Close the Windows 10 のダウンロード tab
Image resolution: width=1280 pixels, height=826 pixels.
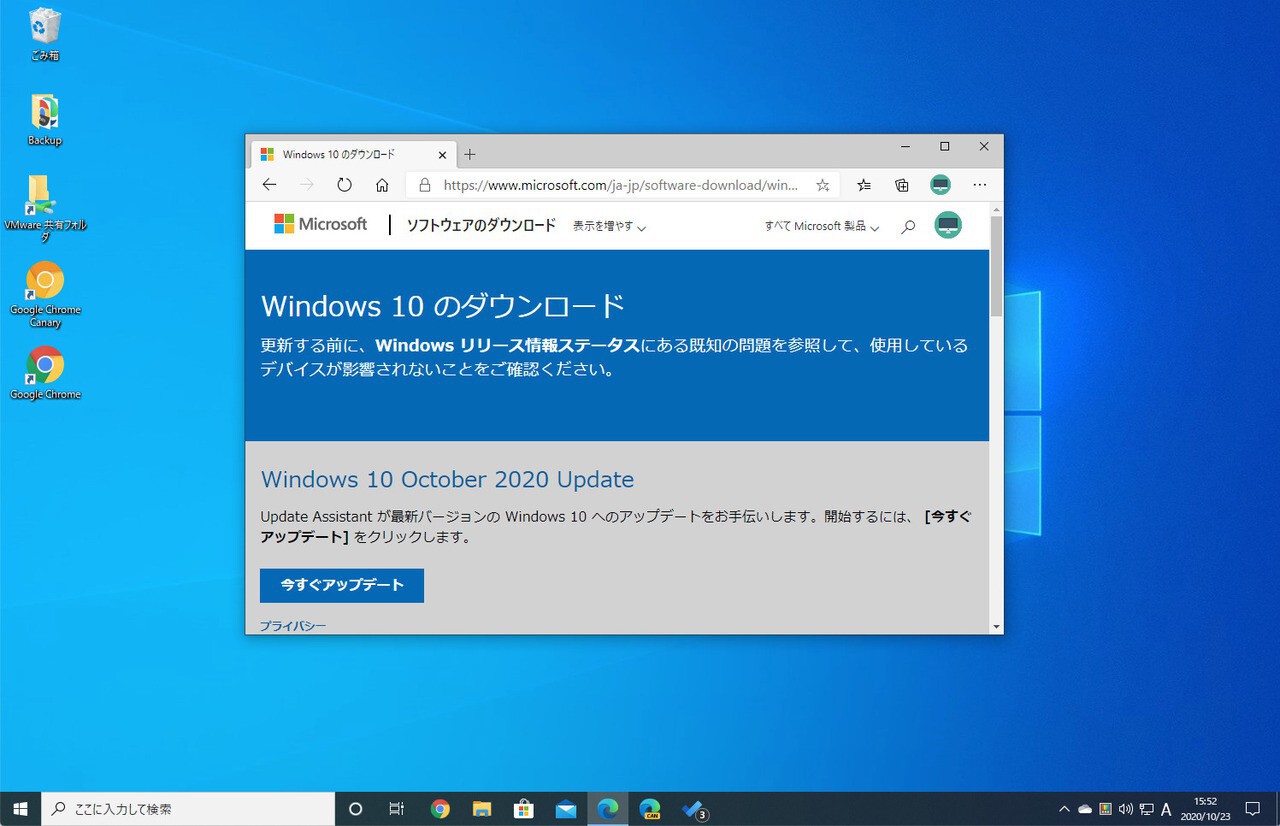coord(442,155)
